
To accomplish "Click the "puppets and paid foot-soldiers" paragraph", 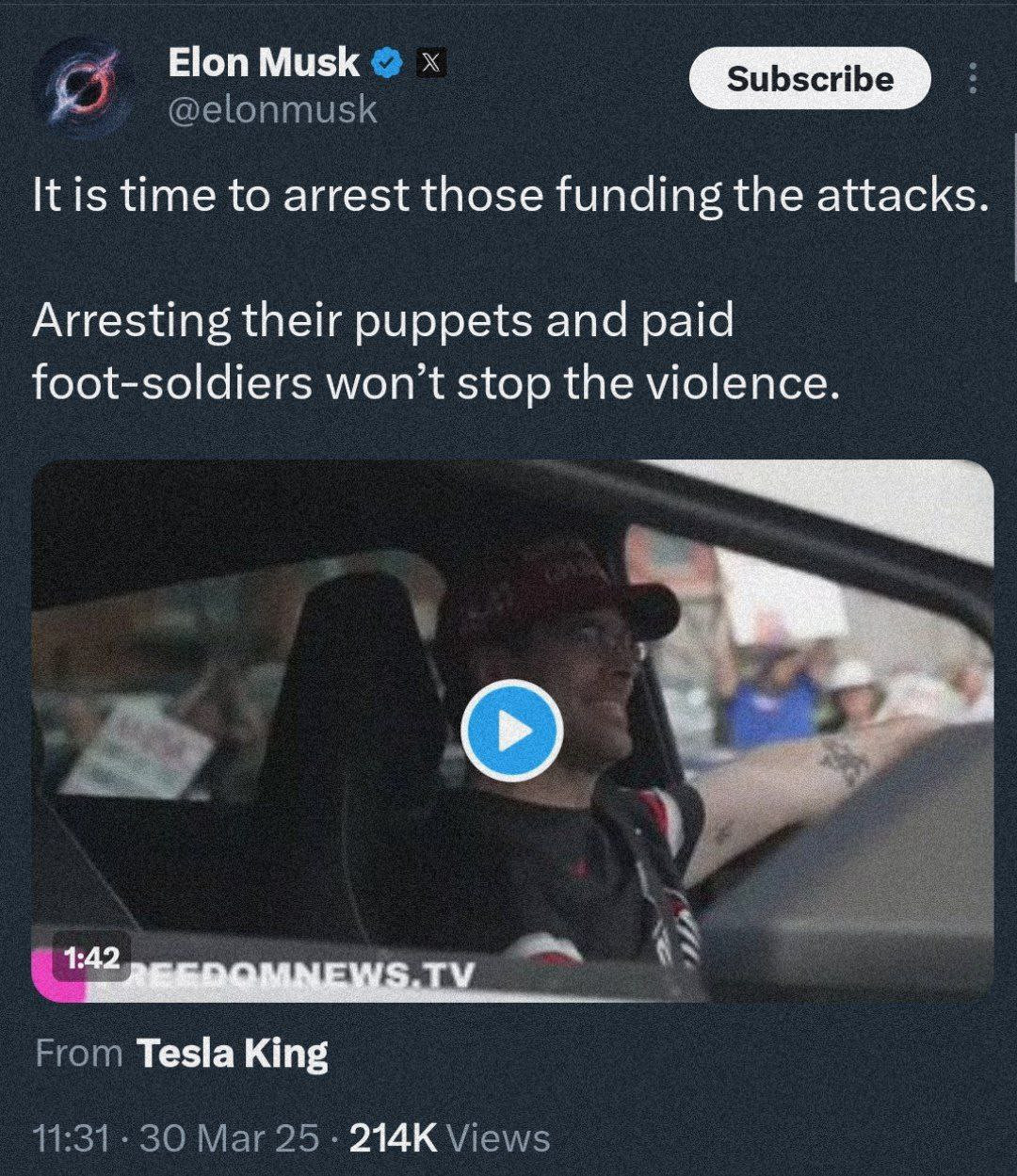I will tap(433, 352).
